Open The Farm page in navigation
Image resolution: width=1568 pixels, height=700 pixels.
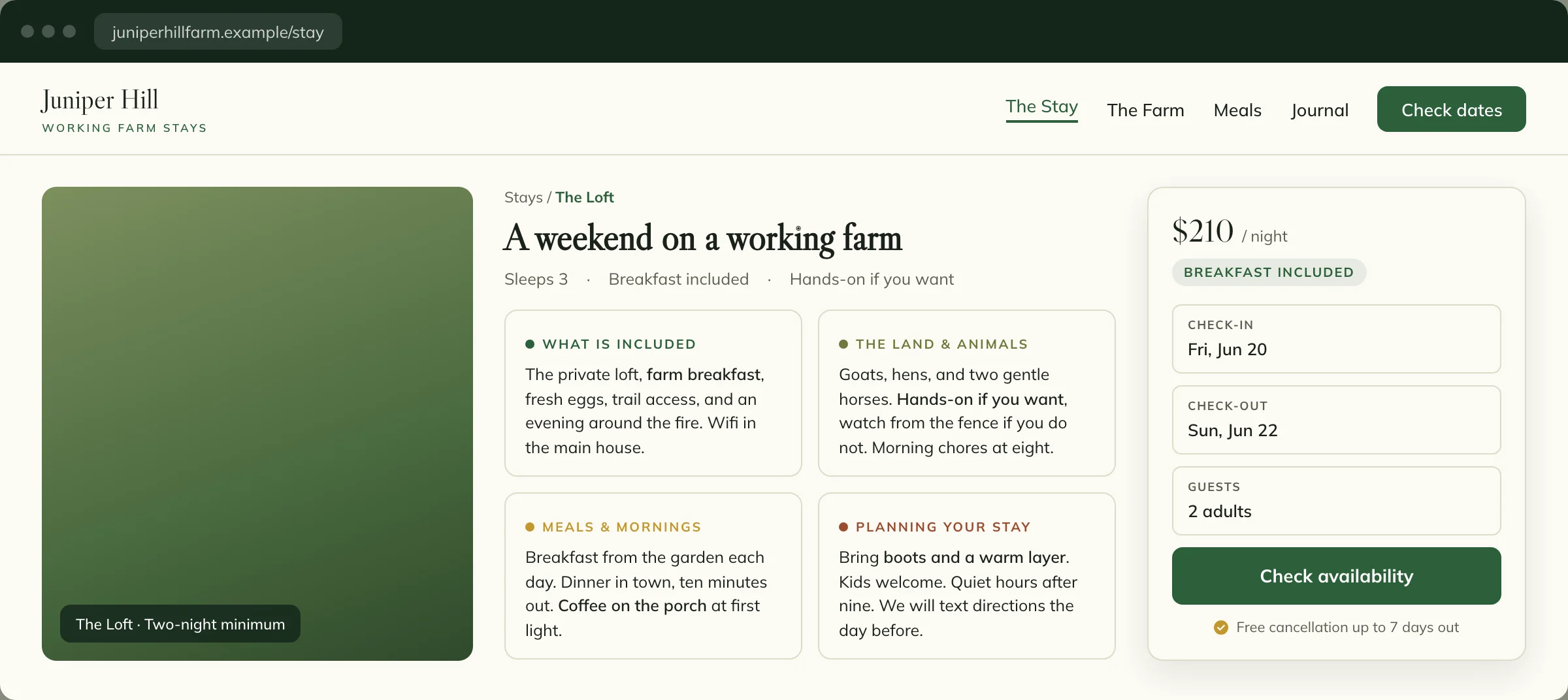pos(1145,110)
